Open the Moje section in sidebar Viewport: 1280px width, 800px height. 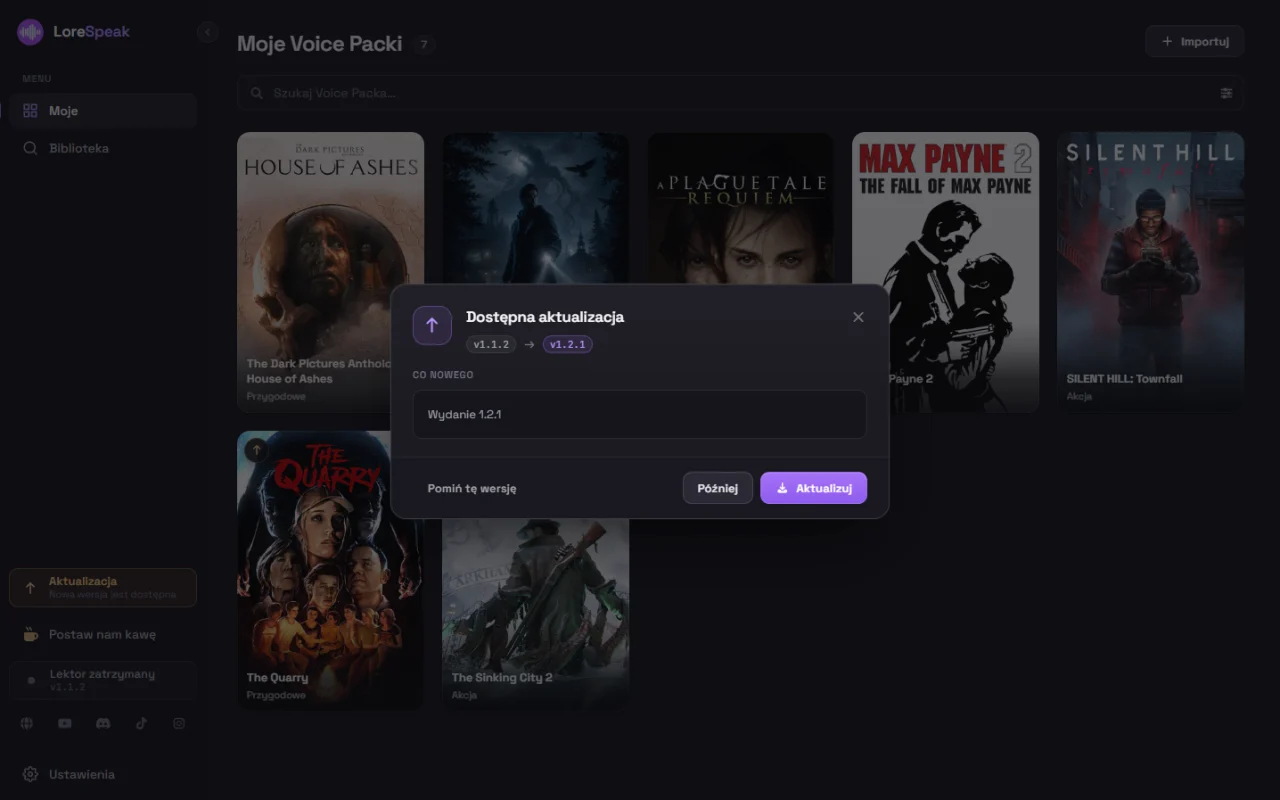tap(103, 111)
